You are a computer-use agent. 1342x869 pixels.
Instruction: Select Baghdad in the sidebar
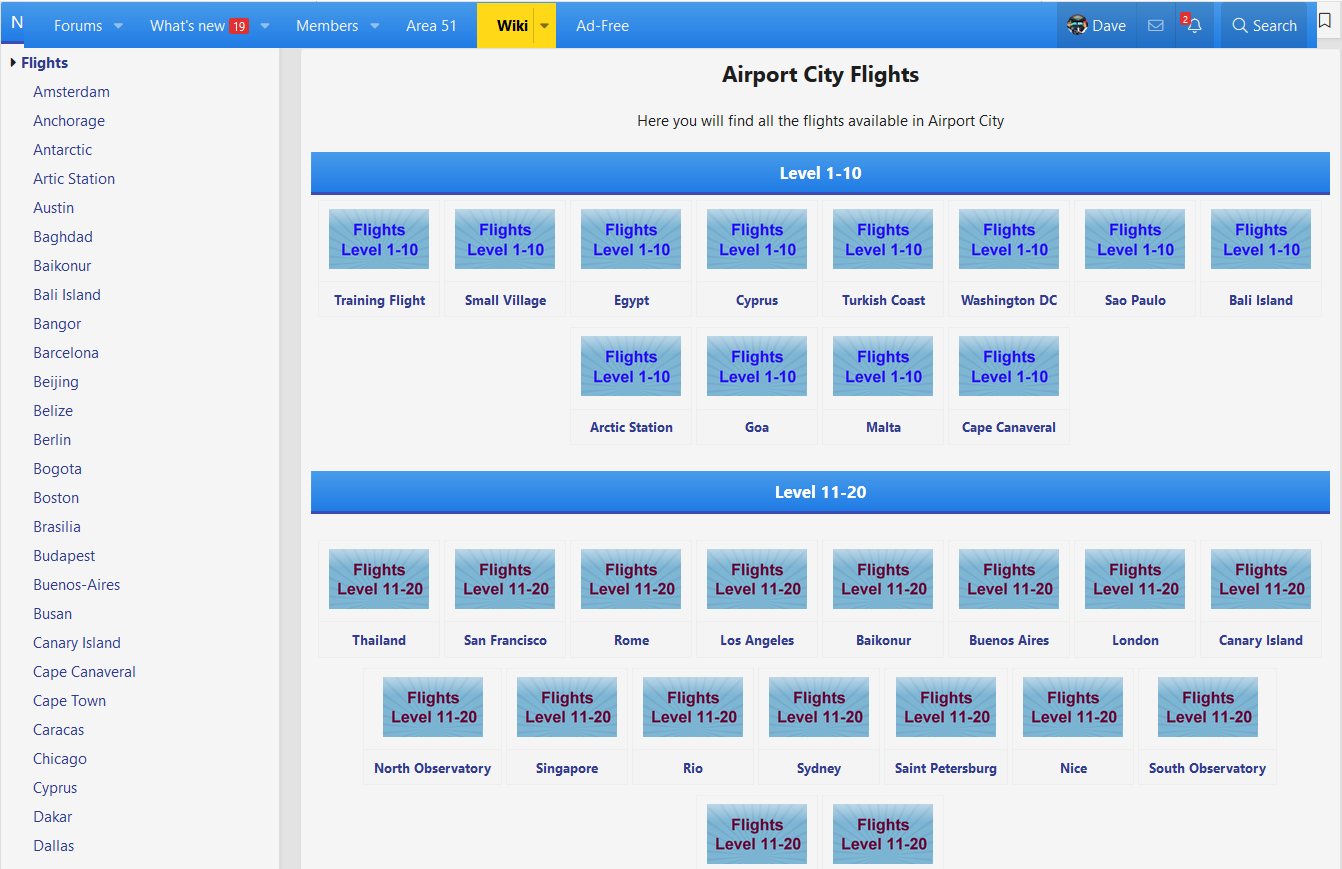[63, 237]
